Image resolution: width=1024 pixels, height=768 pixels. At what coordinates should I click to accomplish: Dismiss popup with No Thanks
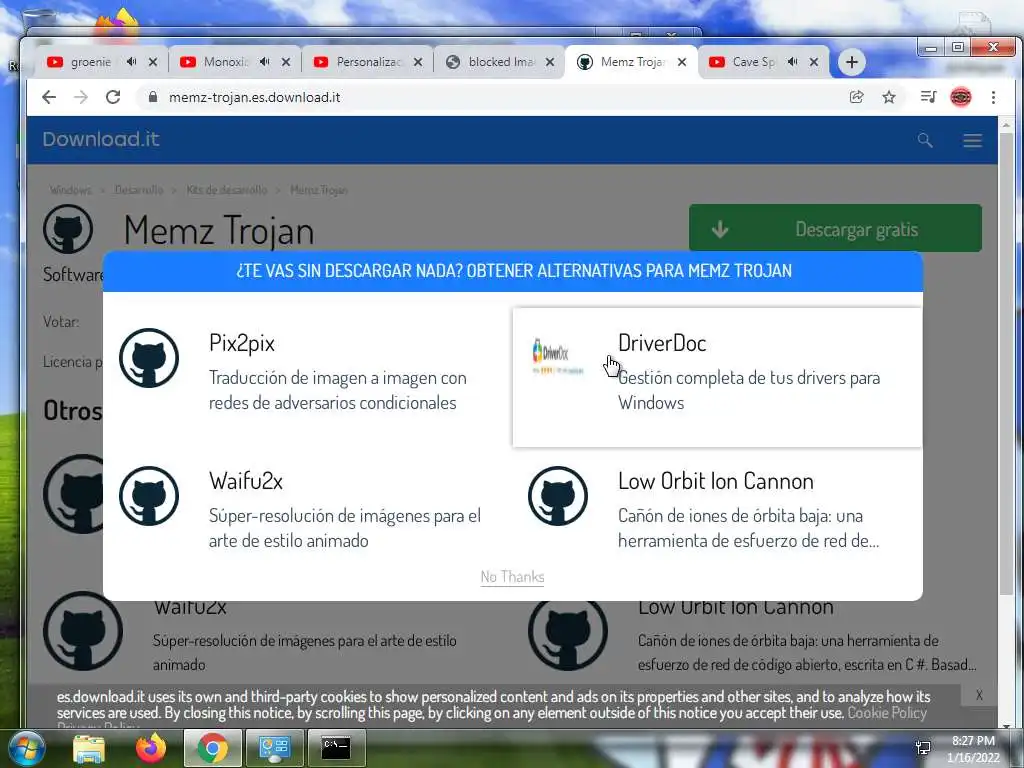click(x=512, y=577)
